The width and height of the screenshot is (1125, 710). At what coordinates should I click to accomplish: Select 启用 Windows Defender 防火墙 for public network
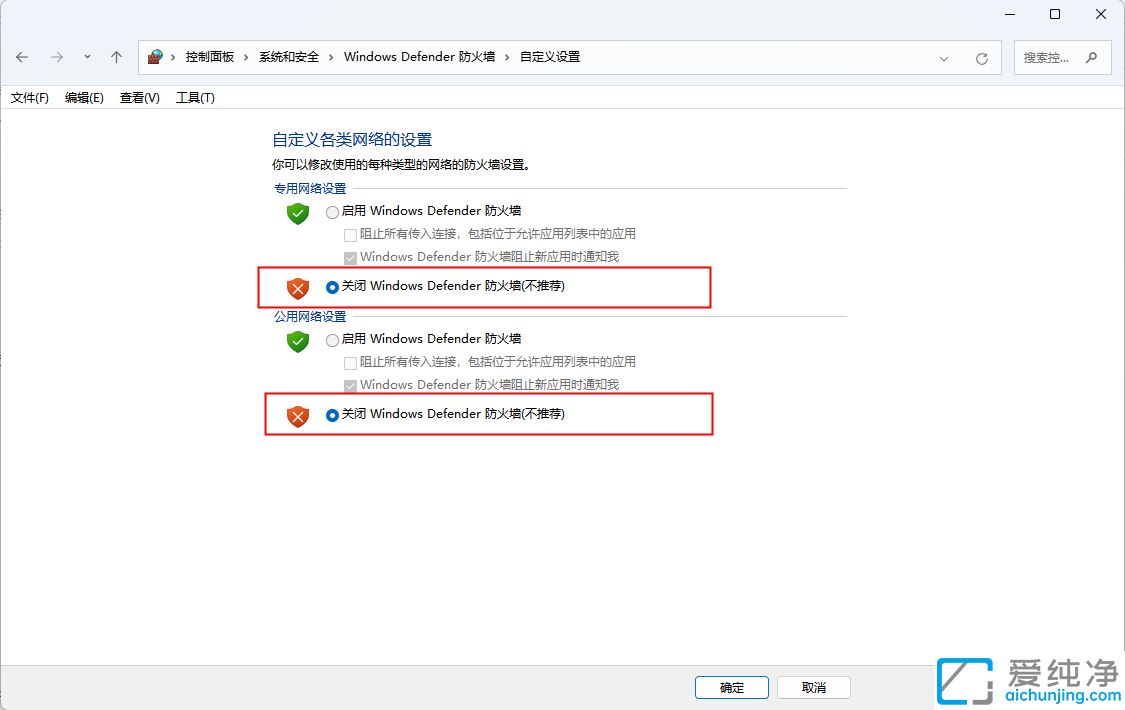pyautogui.click(x=331, y=339)
